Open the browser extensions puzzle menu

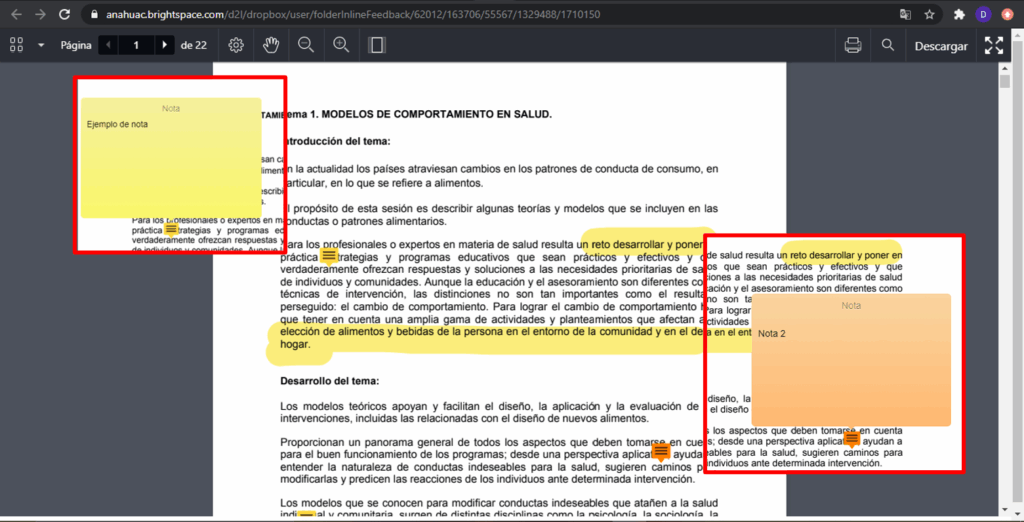pos(960,15)
